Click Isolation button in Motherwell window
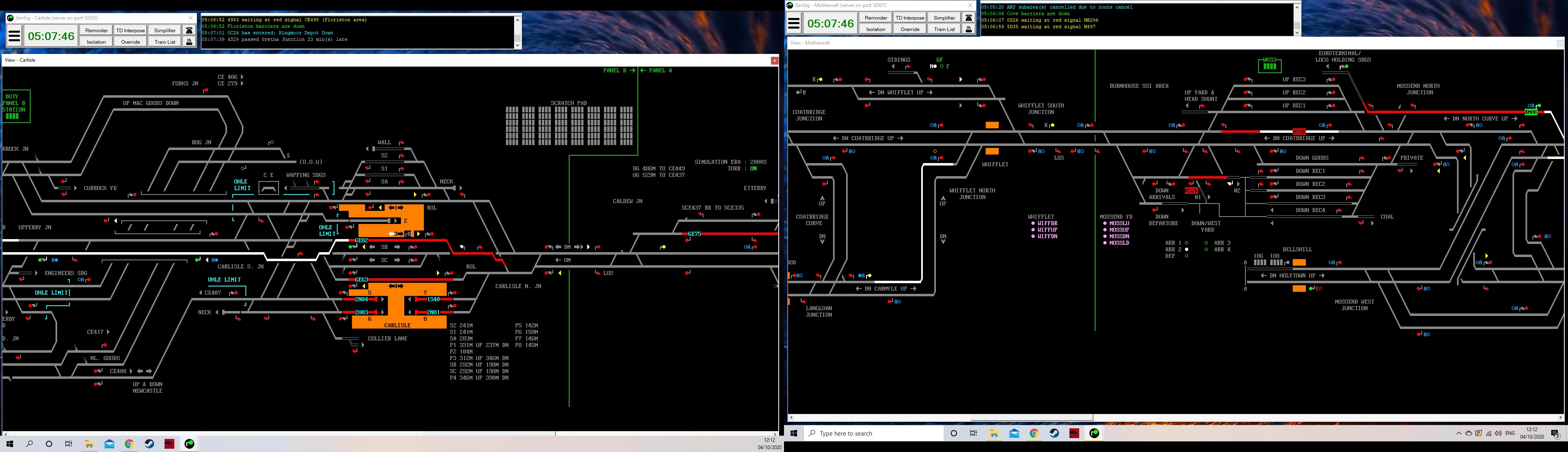This screenshot has height=452, width=1568. click(876, 29)
